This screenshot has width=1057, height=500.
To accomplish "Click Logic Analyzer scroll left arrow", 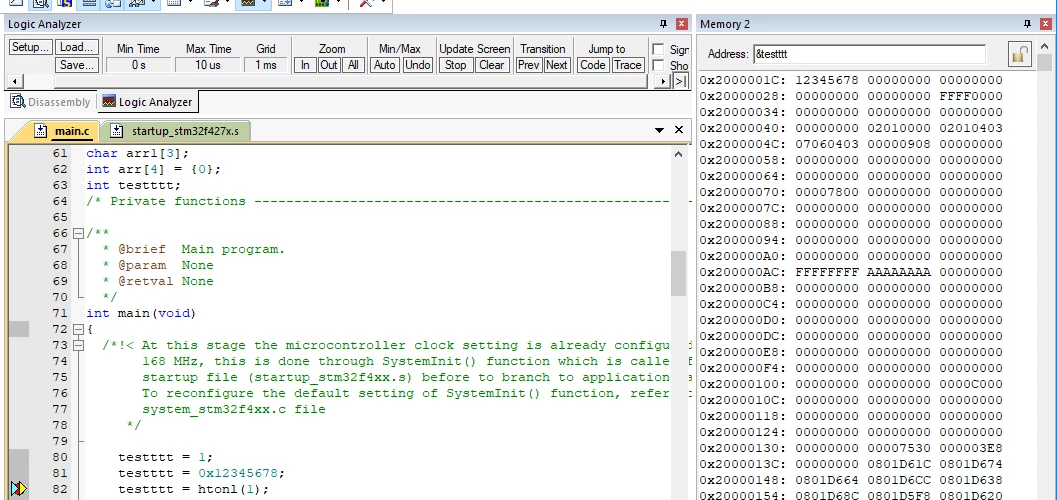I will (x=13, y=82).
